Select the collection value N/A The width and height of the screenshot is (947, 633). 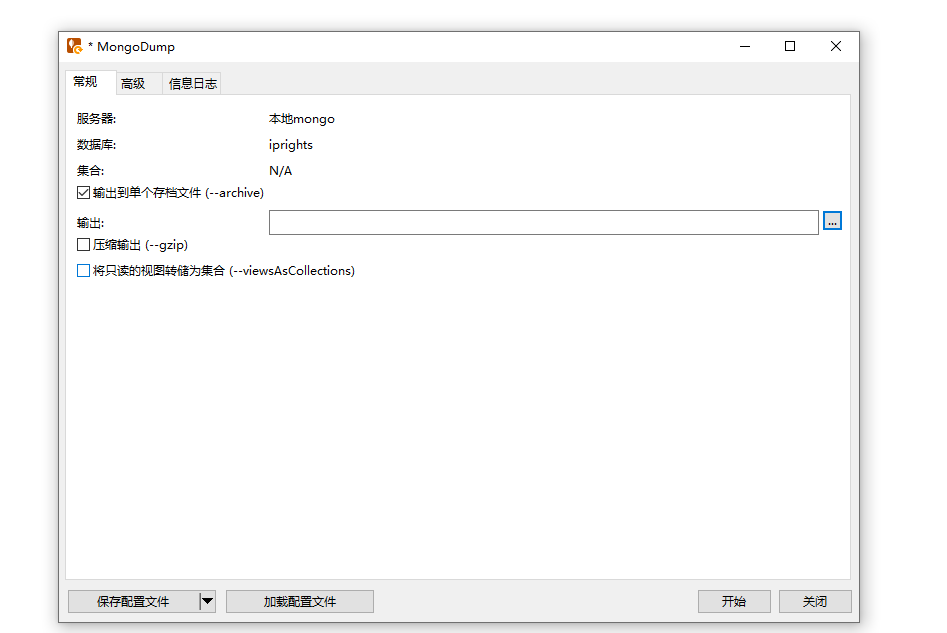point(280,171)
